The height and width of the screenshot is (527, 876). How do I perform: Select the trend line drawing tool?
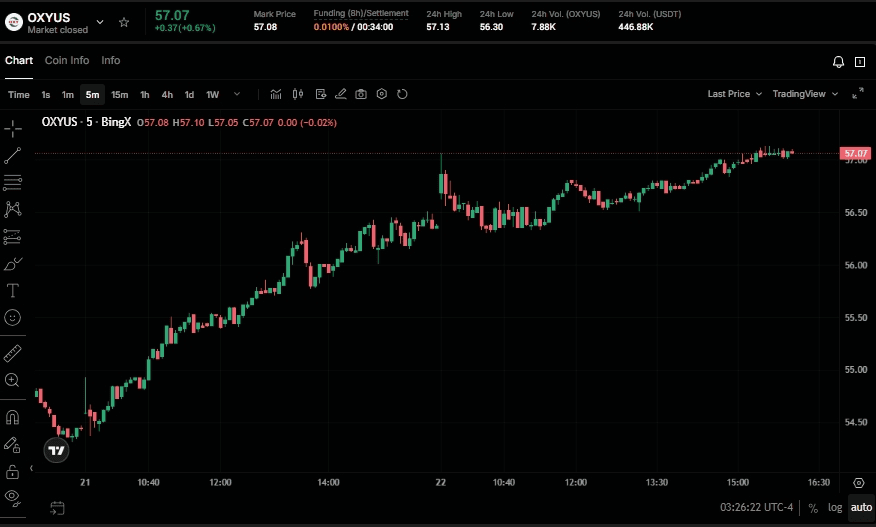coord(13,155)
